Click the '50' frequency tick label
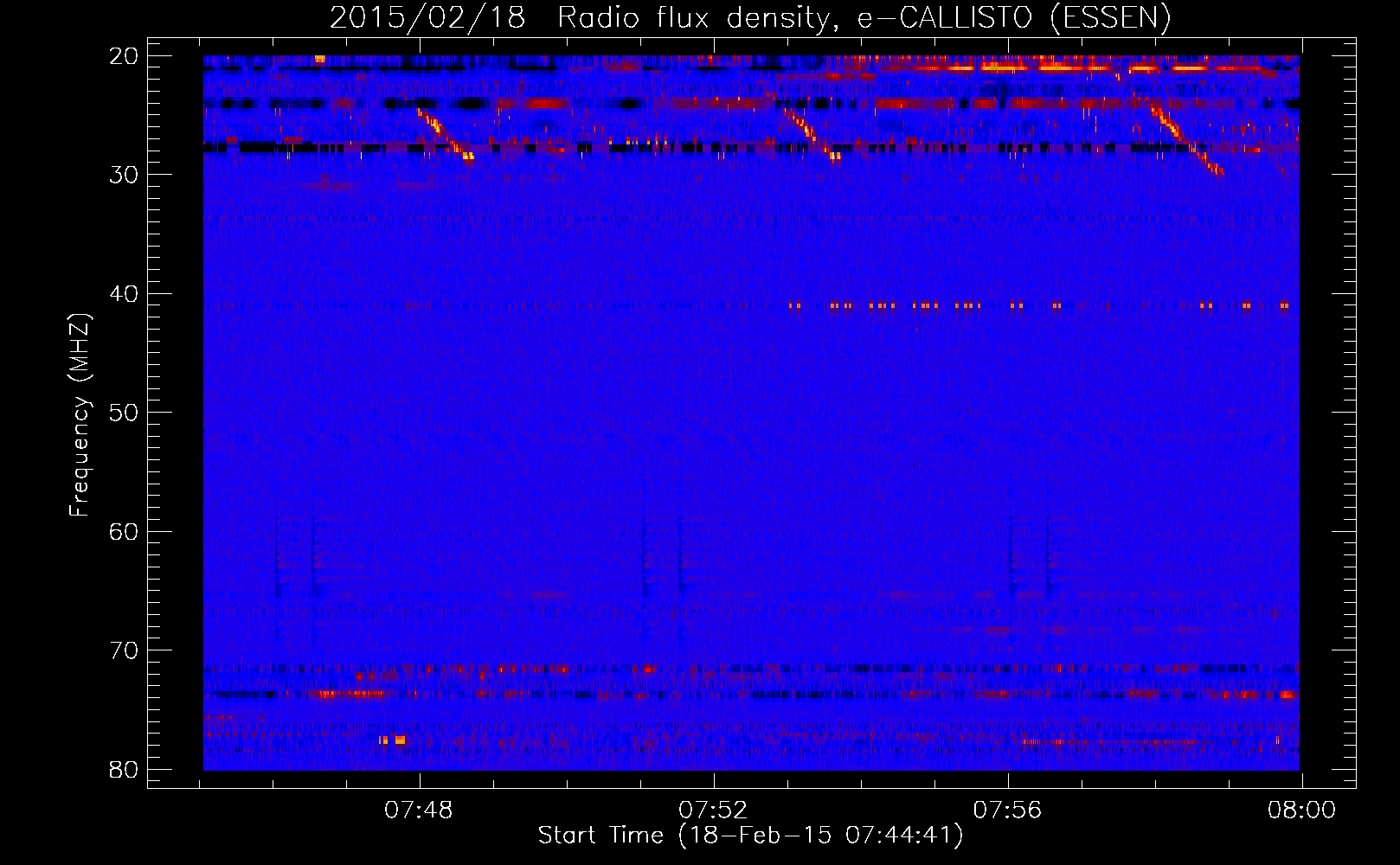 click(x=125, y=413)
